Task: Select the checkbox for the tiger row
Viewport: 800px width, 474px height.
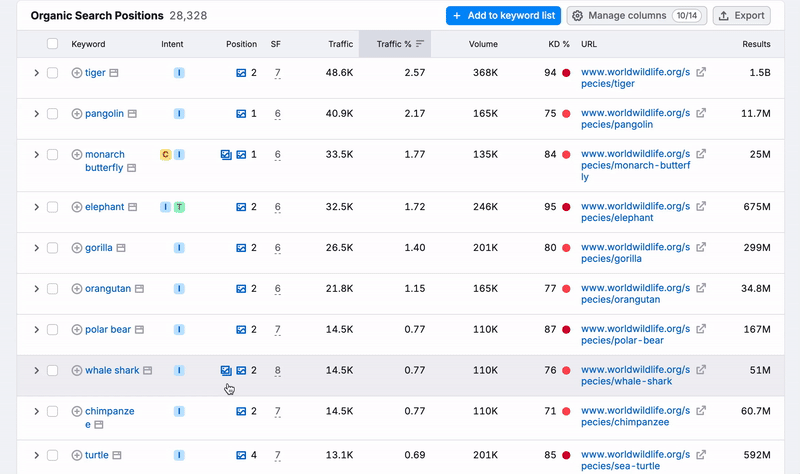Action: (53, 73)
